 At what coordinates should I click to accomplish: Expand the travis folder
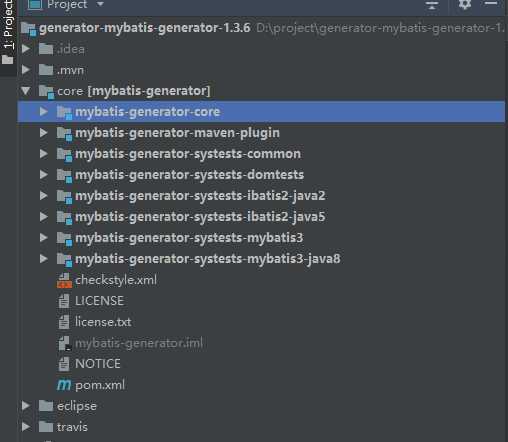26,427
